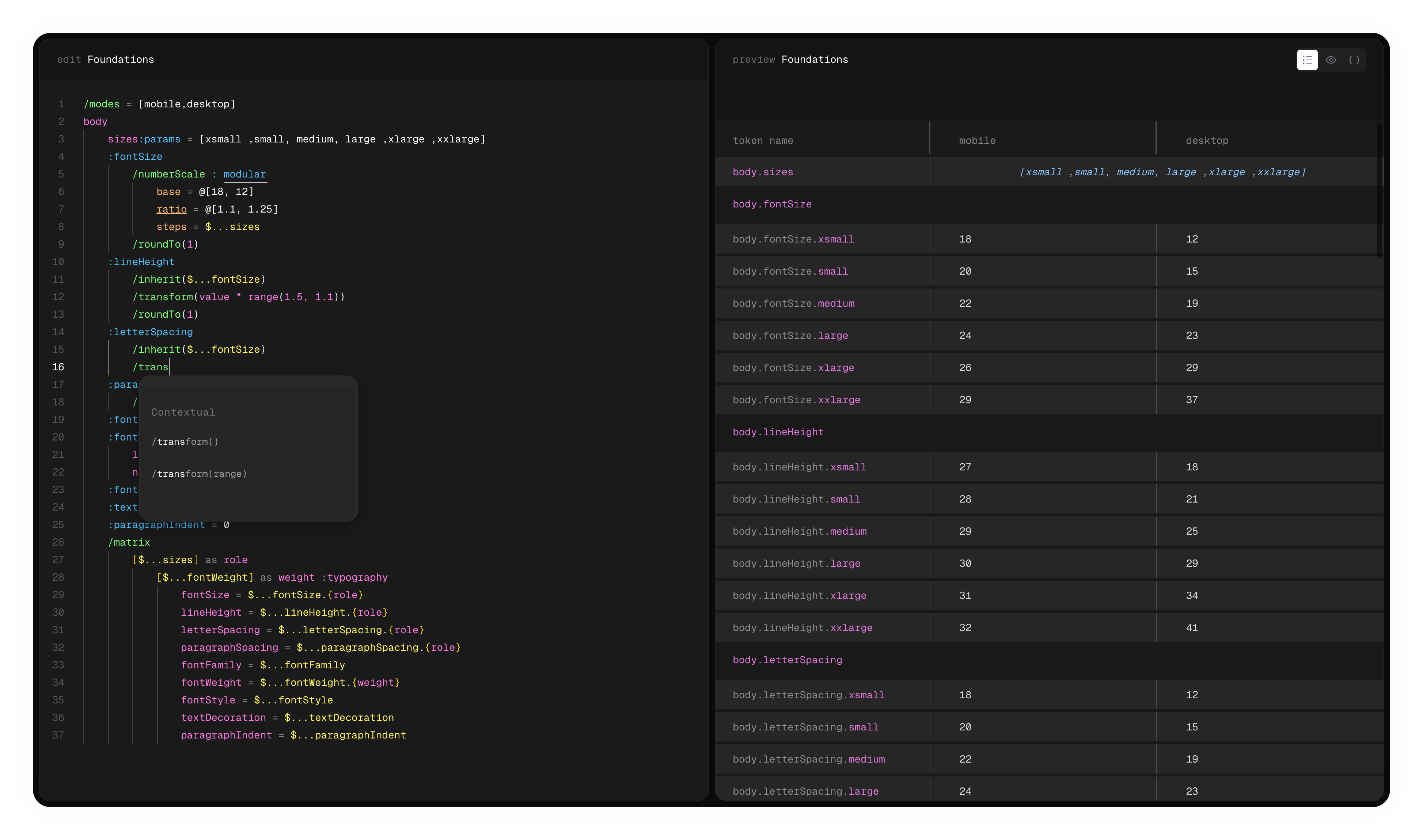Click the underlined ratio link on line 7
This screenshot has height=840, width=1423.
click(x=172, y=209)
